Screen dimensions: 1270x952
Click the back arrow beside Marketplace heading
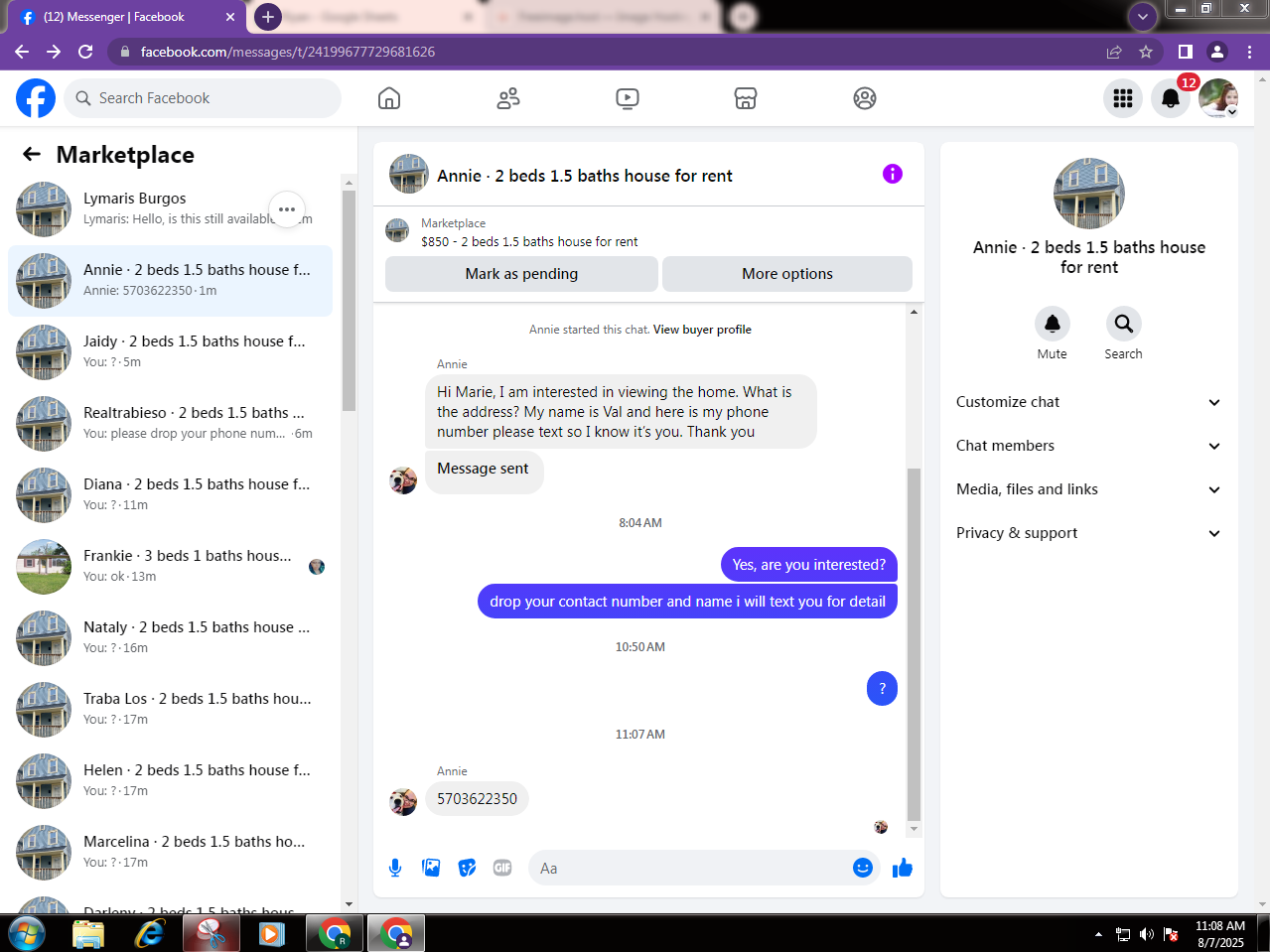(x=32, y=154)
